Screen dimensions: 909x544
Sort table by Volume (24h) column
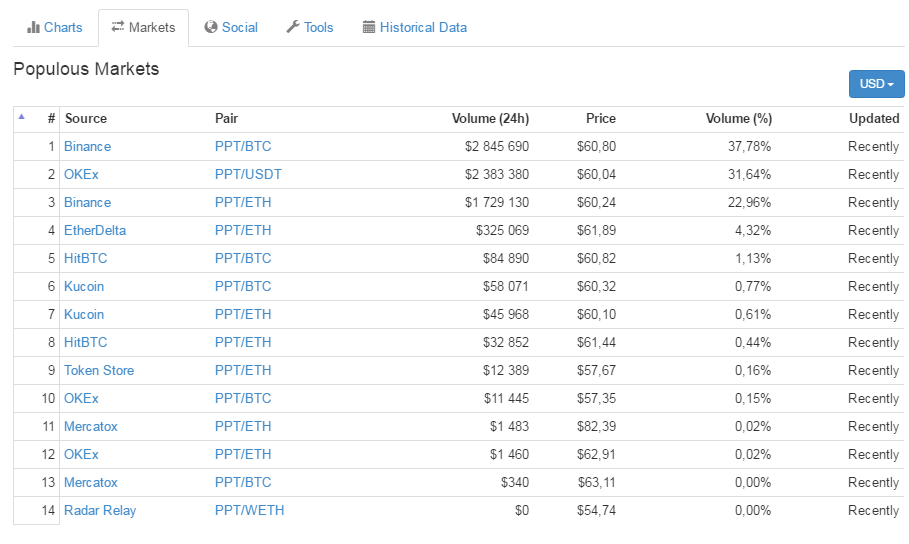[x=490, y=118]
